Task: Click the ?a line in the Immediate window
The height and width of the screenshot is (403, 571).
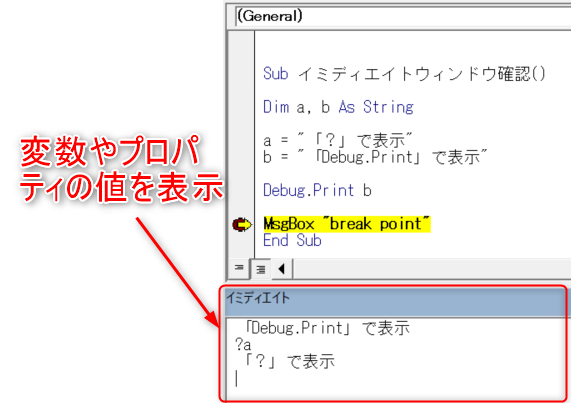Action: pos(243,344)
